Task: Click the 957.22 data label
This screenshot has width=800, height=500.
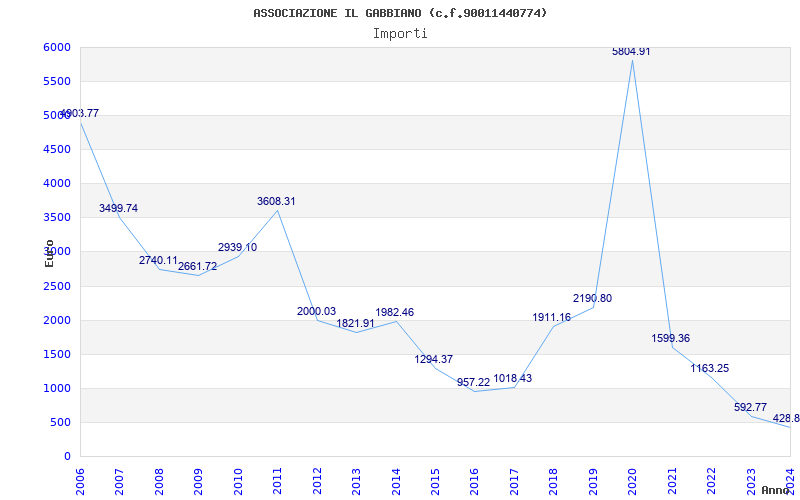Action: (x=473, y=383)
